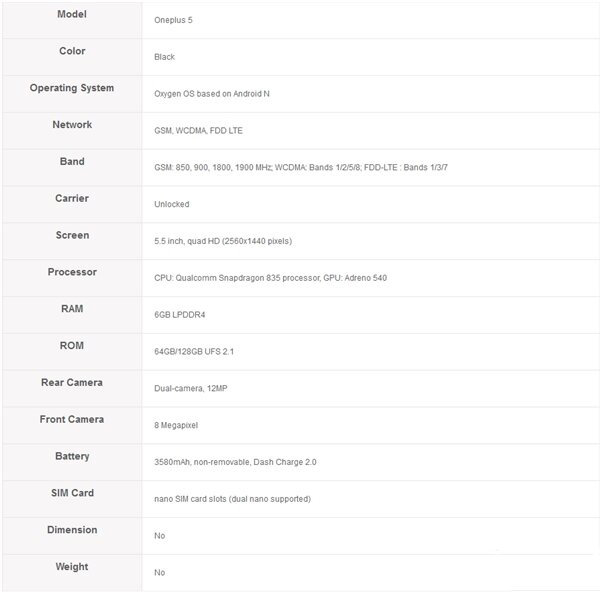The width and height of the screenshot is (600, 592).
Task: Select the 64GB/128GB UFS 2.1 text
Action: click(x=193, y=352)
